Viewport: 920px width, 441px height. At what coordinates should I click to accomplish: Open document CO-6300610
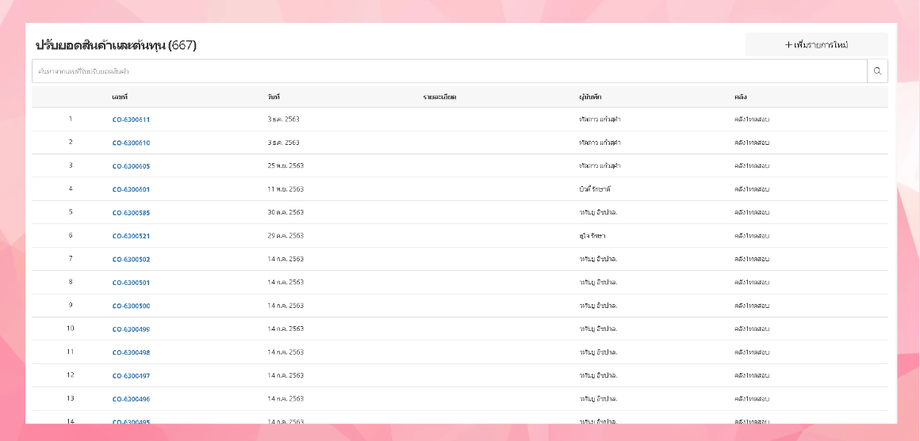tap(131, 143)
